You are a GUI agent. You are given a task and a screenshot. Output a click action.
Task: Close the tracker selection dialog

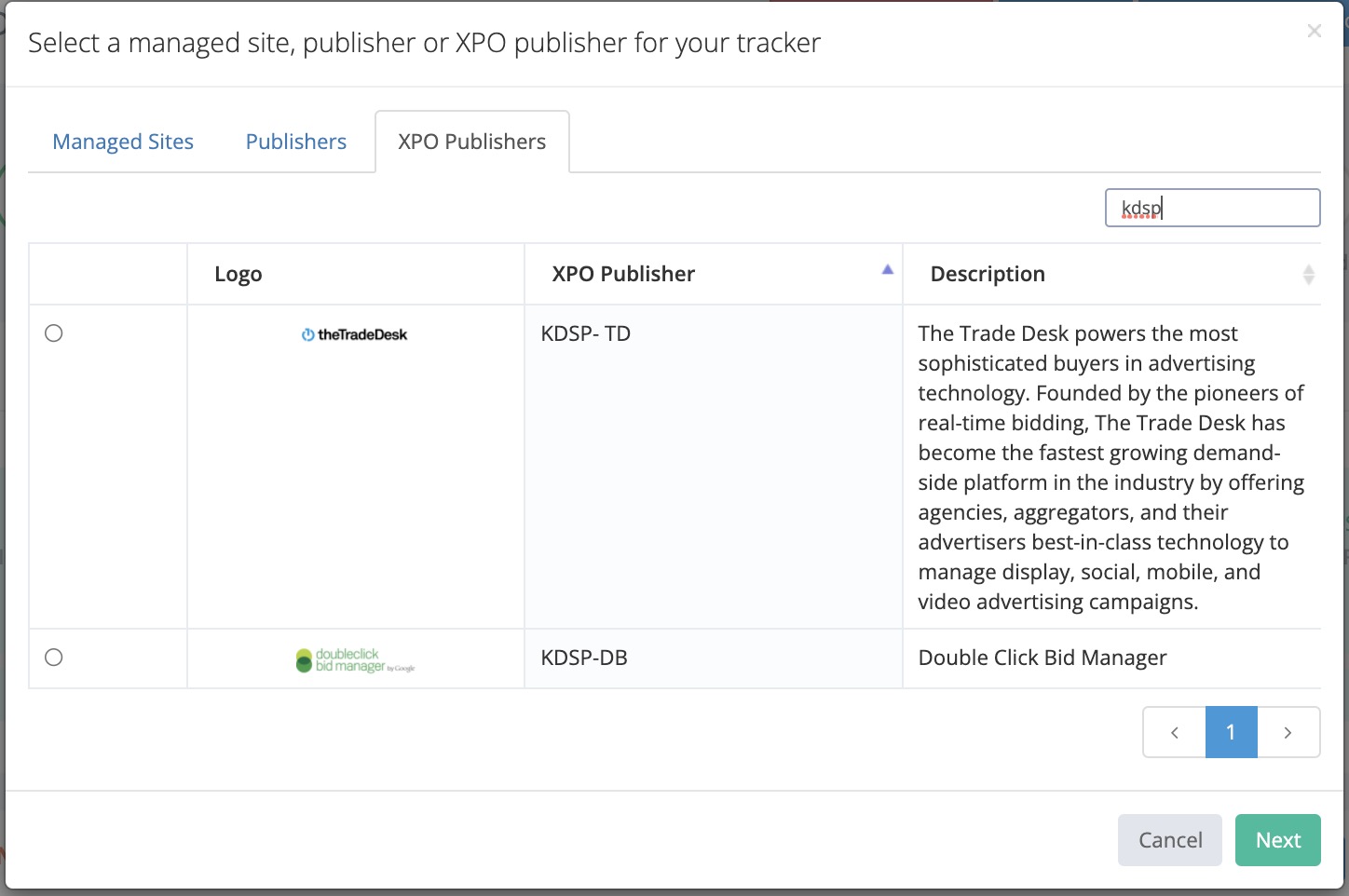coord(1314,31)
